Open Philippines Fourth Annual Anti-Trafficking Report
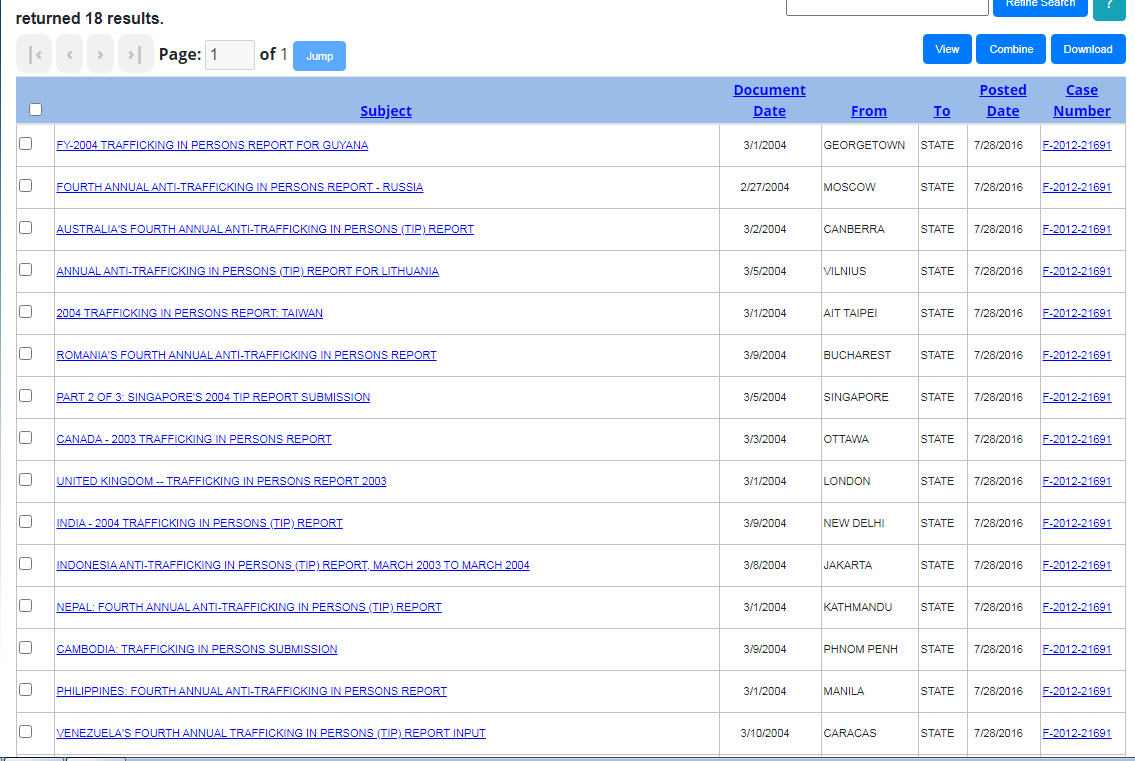The width and height of the screenshot is (1135, 761). coord(251,691)
